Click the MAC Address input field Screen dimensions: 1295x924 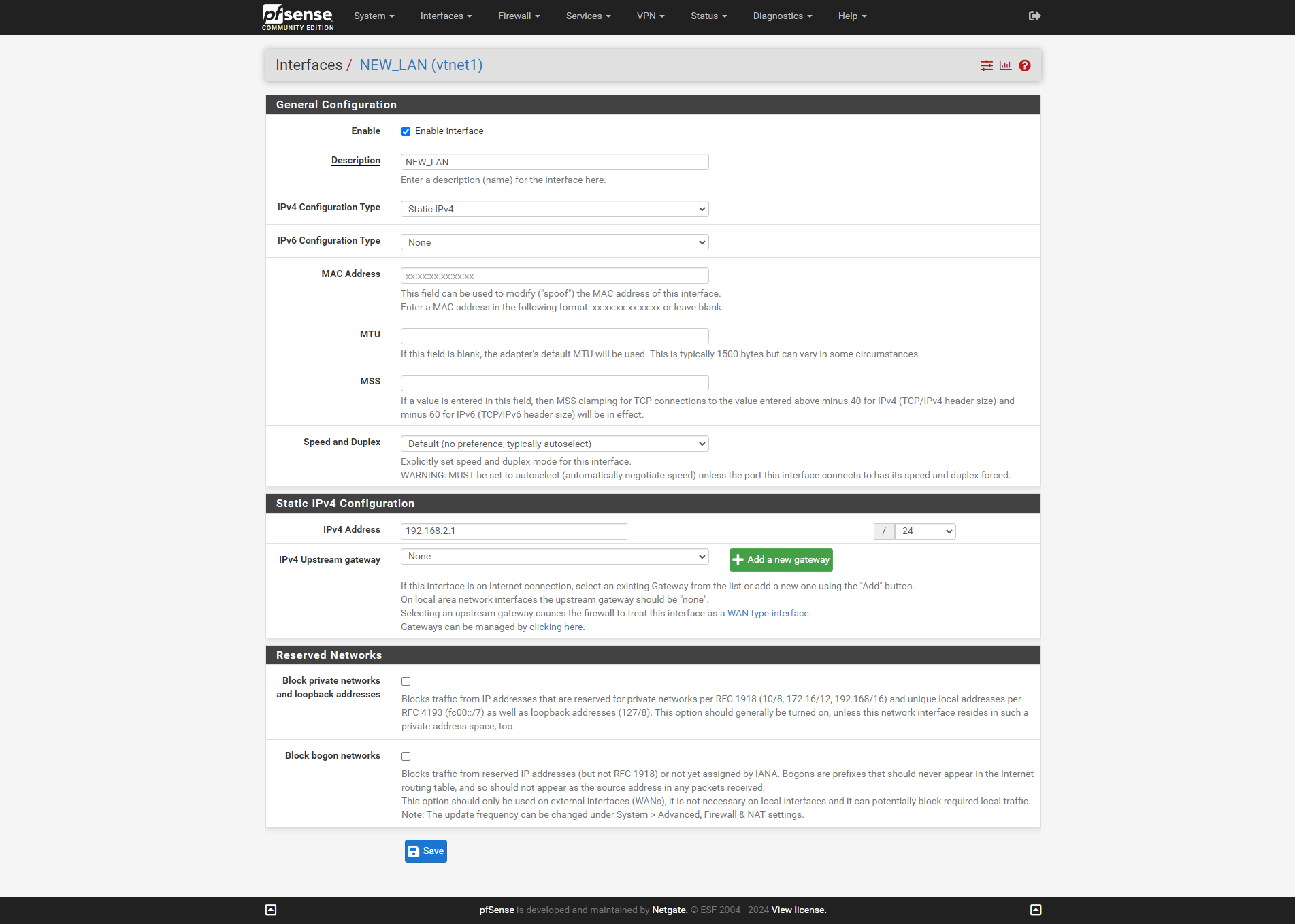[554, 276]
